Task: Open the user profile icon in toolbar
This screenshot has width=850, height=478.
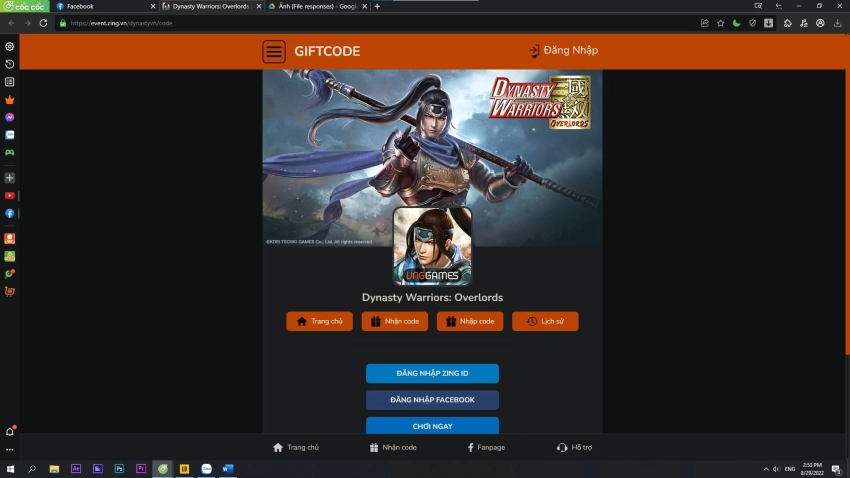Action: pyautogui.click(x=820, y=23)
